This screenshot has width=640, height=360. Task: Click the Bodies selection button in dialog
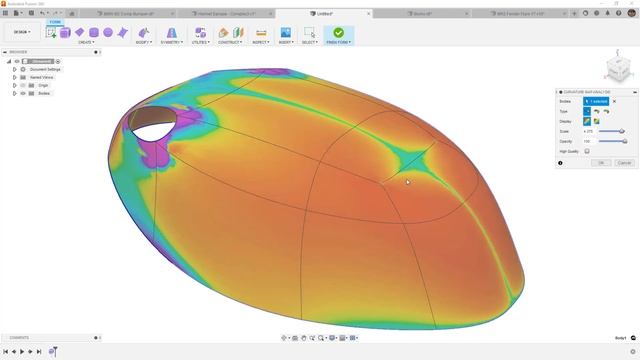coord(596,101)
